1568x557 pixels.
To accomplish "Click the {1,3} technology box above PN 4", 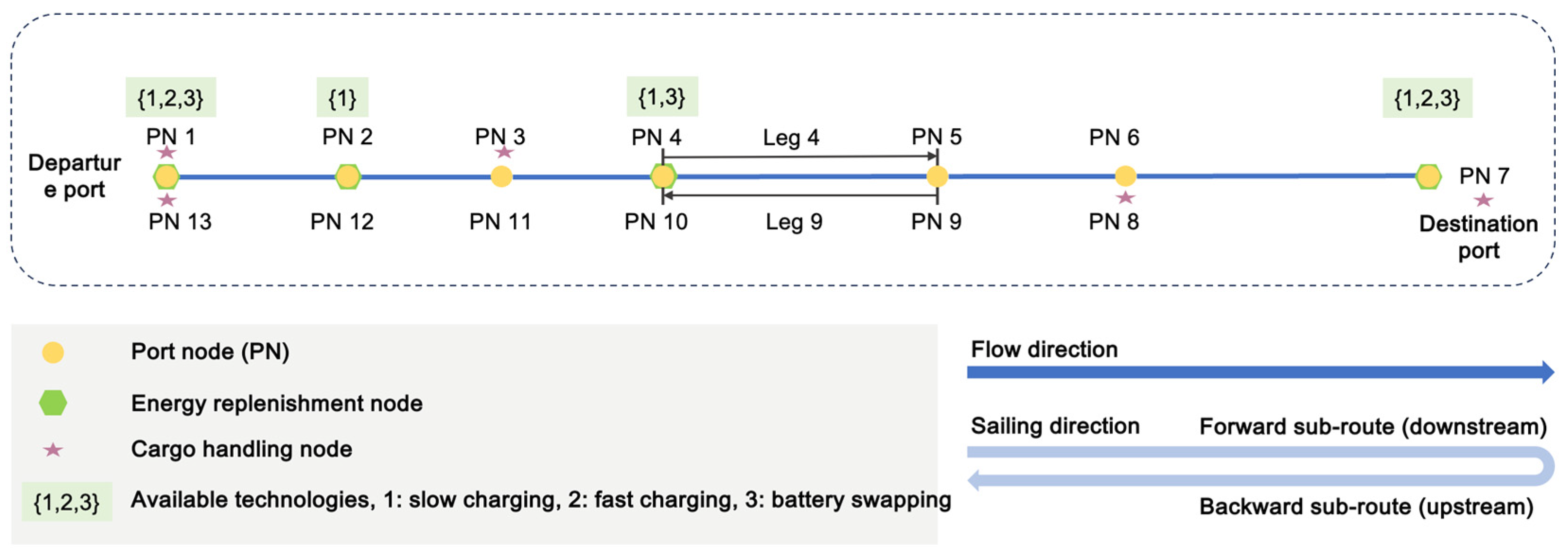I will point(662,96).
